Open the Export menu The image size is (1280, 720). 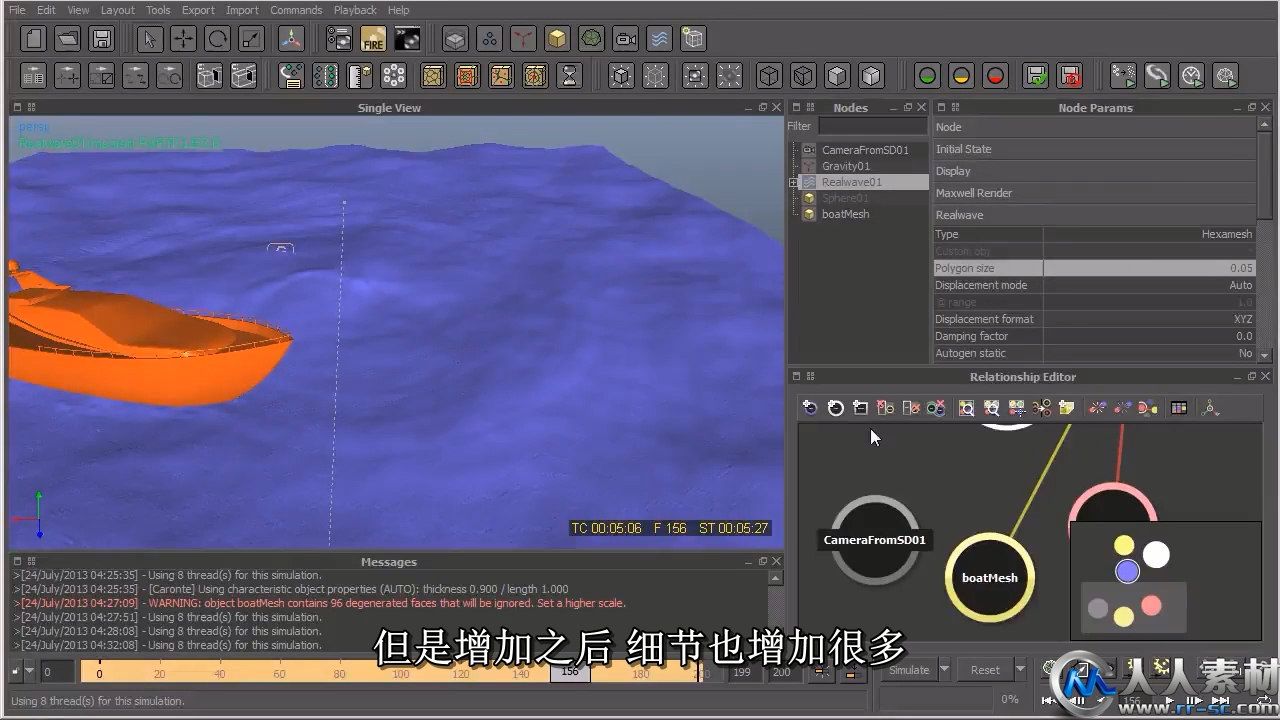point(198,10)
